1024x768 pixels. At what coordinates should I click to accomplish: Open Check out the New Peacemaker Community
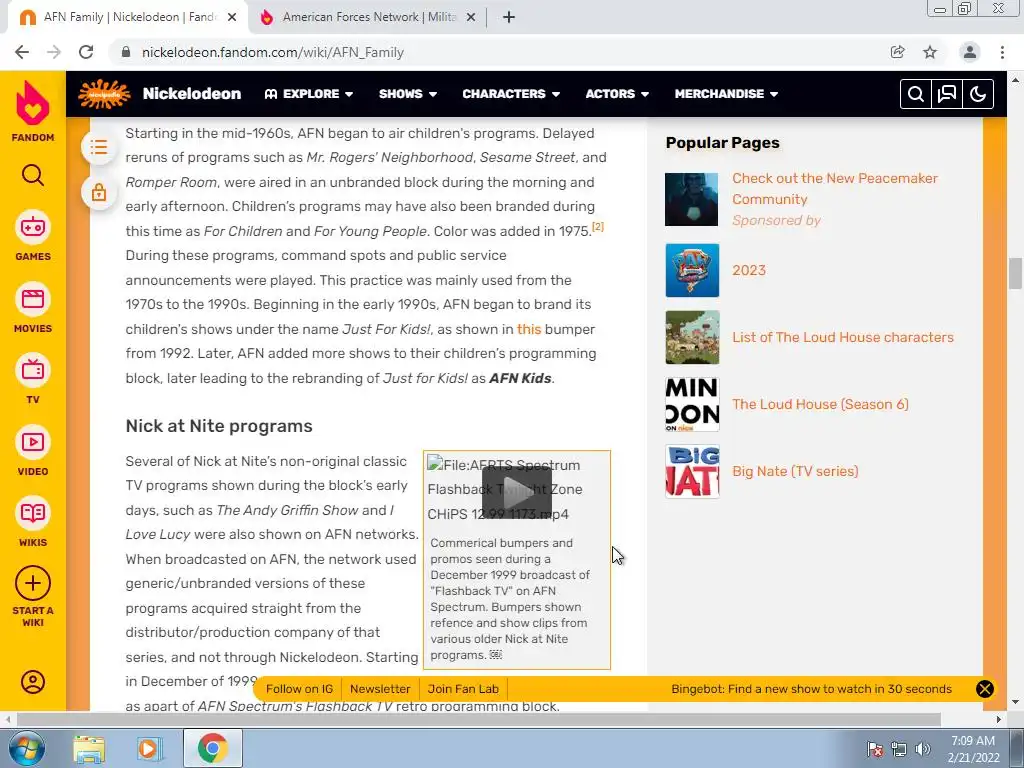(835, 189)
